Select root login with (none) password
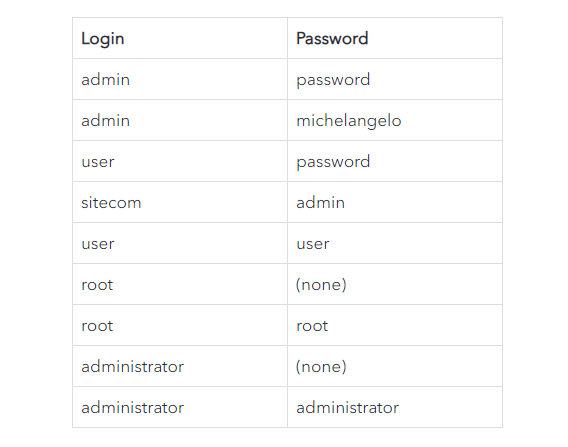 click(180, 284)
